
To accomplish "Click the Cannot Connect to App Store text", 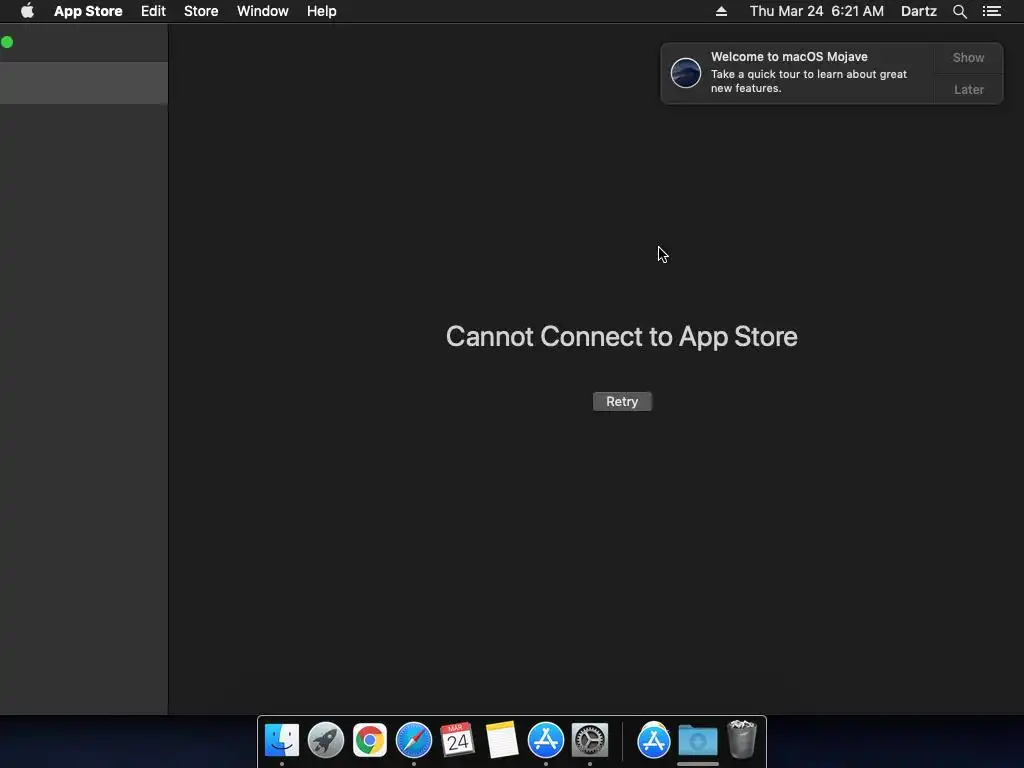I will pos(622,336).
